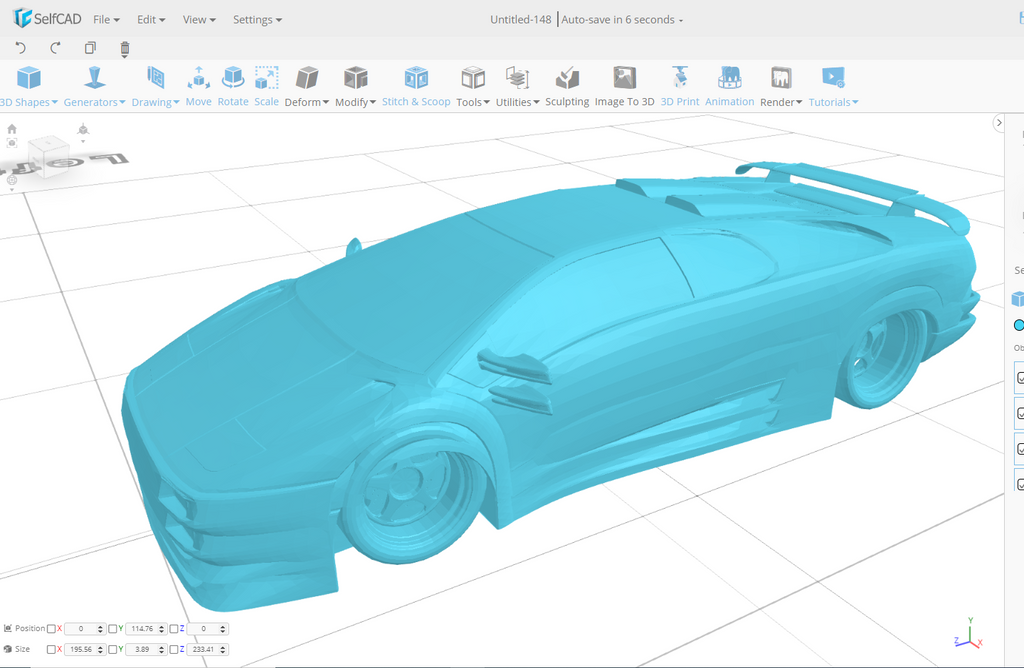This screenshot has height=668, width=1024.
Task: Expand the 3D Shapes dropdown
Action: click(x=28, y=102)
